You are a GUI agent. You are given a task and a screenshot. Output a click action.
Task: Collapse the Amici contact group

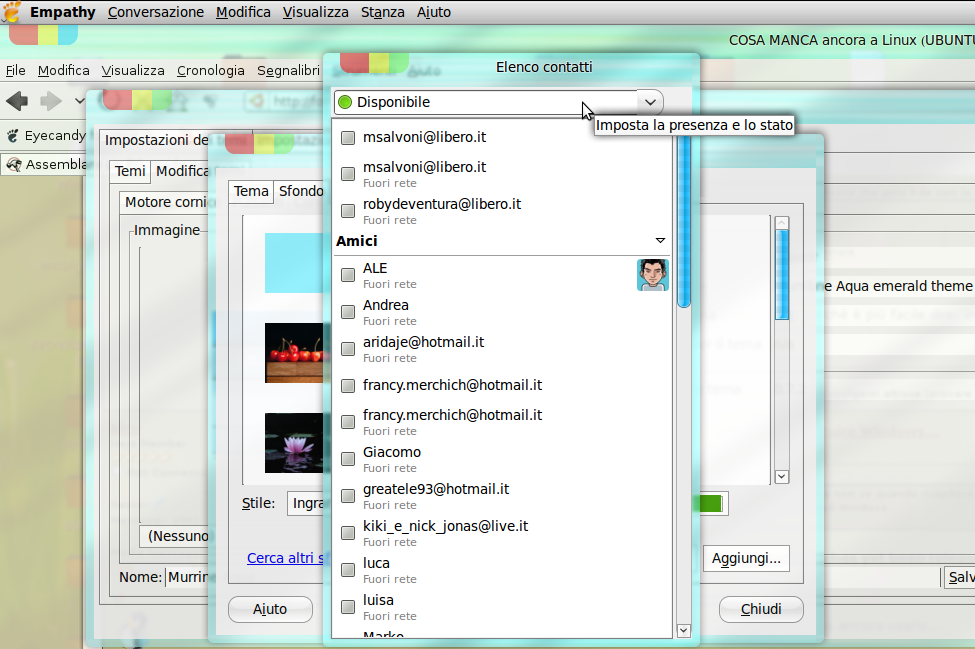660,241
